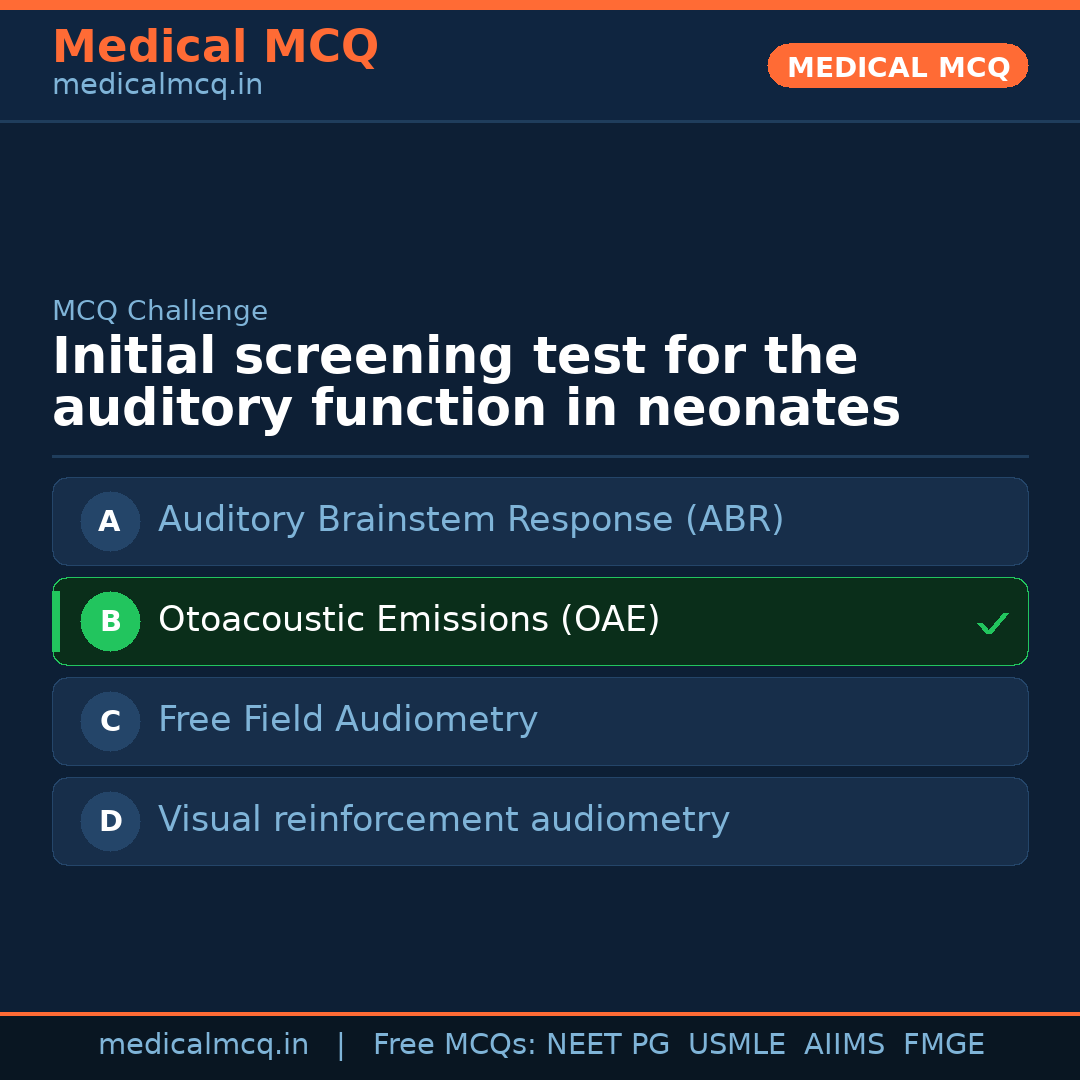Click the orange MEDICAL MCQ badge
The width and height of the screenshot is (1080, 1080).
click(897, 66)
